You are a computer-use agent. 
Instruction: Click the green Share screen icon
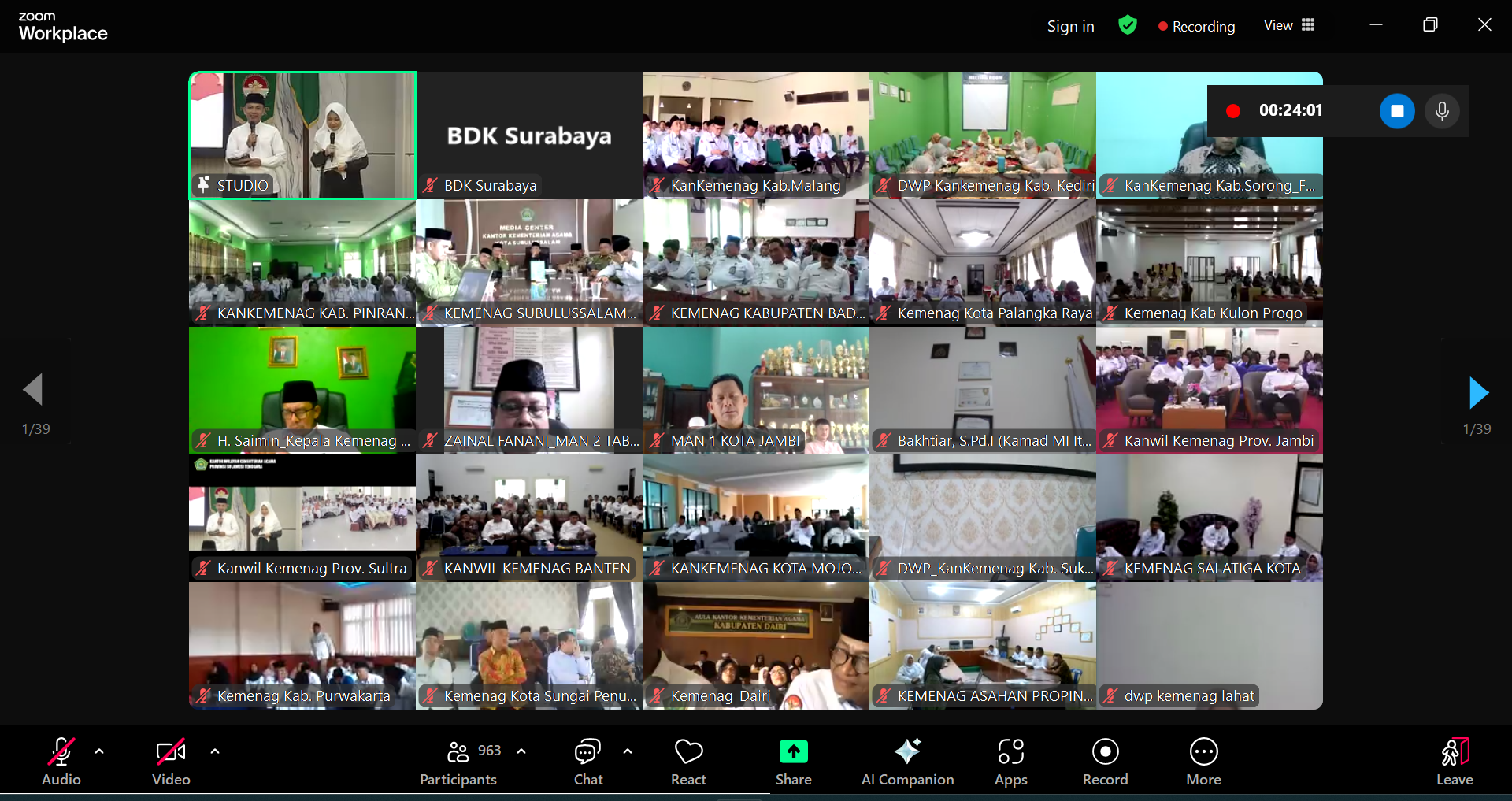[x=793, y=752]
